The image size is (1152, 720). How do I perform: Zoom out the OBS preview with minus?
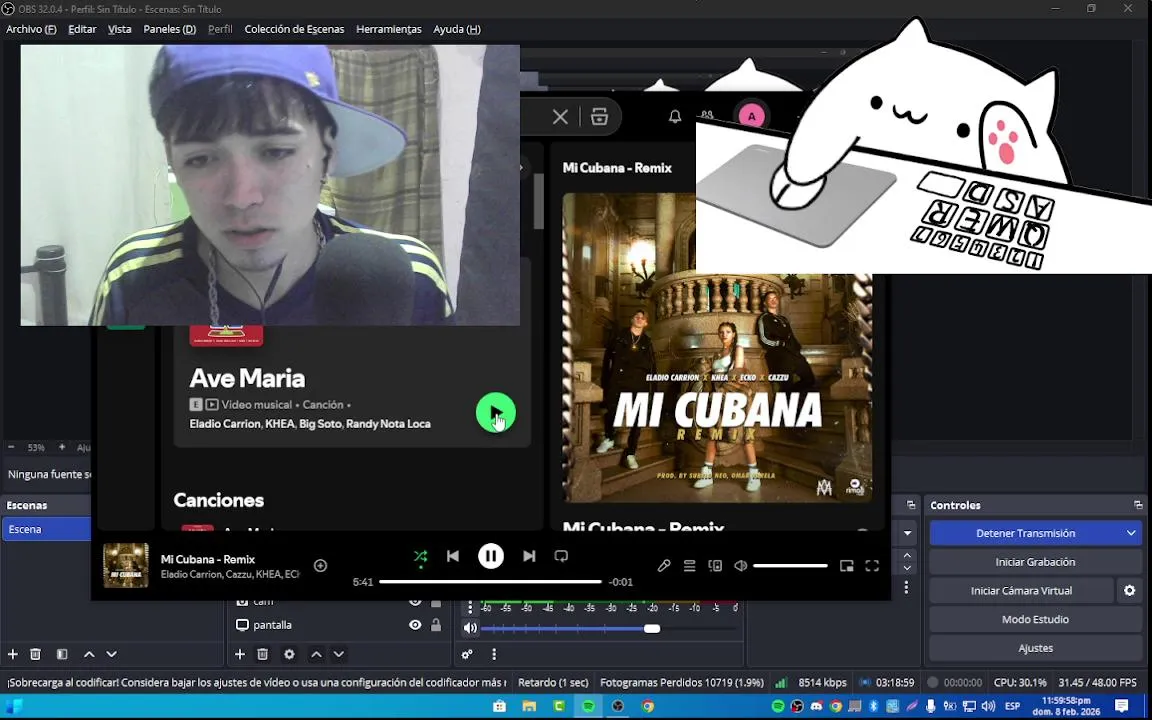pyautogui.click(x=11, y=447)
